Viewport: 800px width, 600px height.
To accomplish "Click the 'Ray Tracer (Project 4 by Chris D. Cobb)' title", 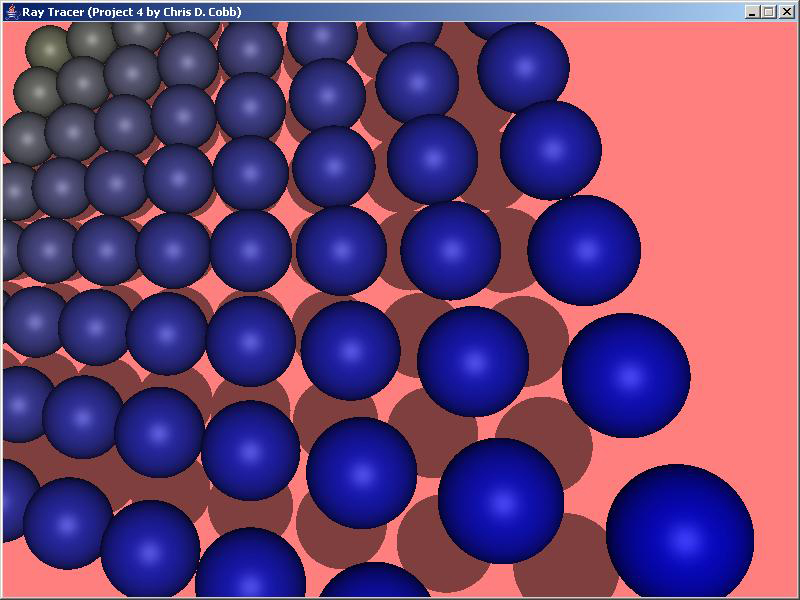I will coord(131,12).
